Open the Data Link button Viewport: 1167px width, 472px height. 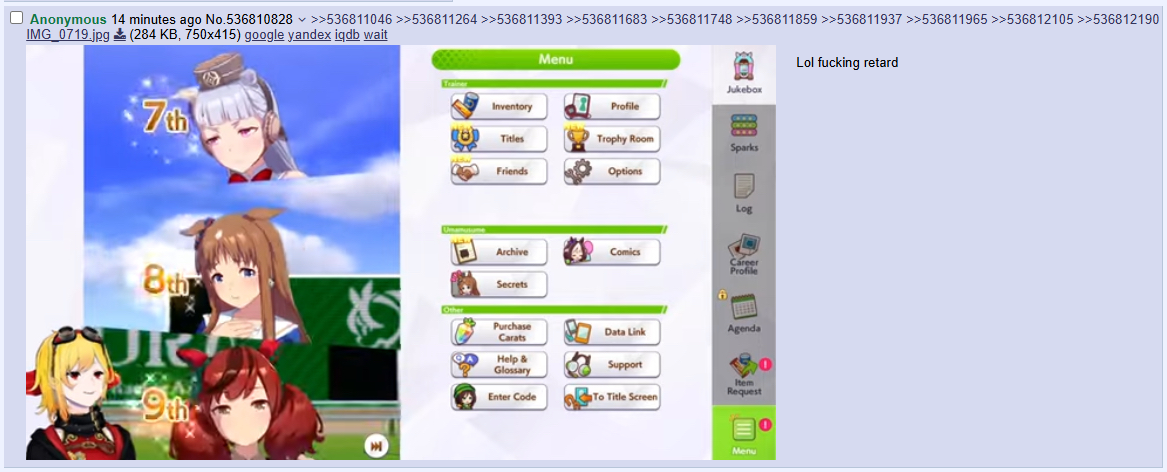coord(612,332)
